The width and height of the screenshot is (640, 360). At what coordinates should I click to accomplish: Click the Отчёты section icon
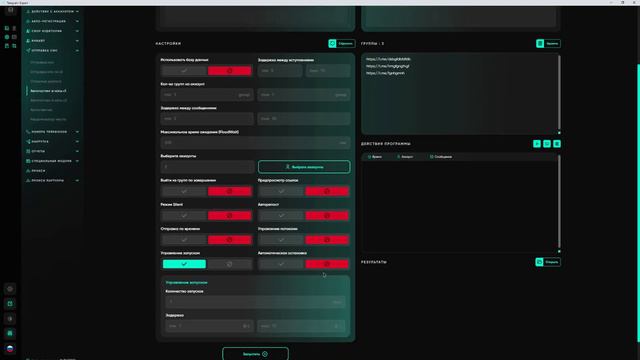click(x=28, y=151)
